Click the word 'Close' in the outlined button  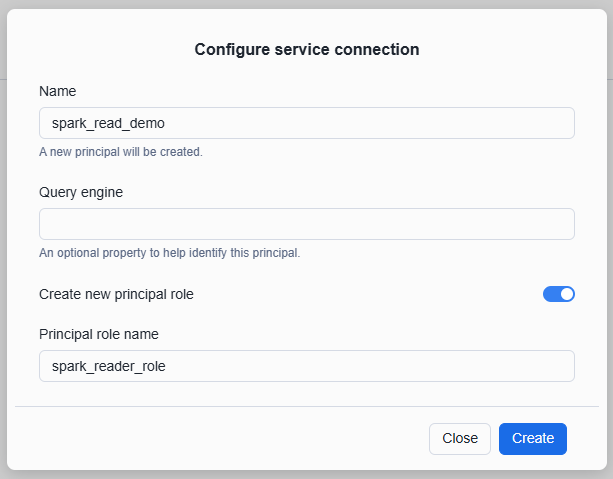click(460, 438)
